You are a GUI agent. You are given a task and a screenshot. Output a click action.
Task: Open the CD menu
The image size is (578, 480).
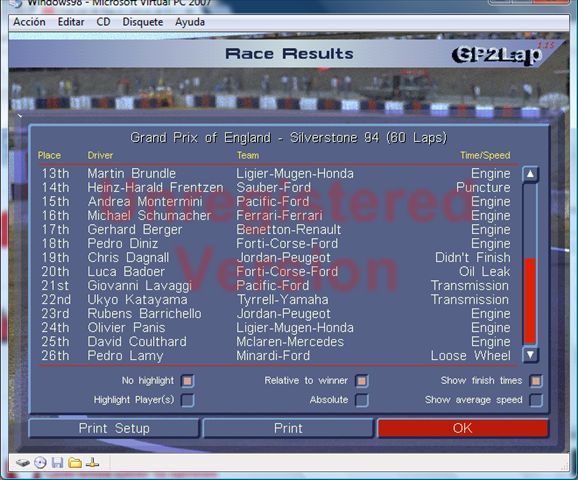click(x=103, y=22)
